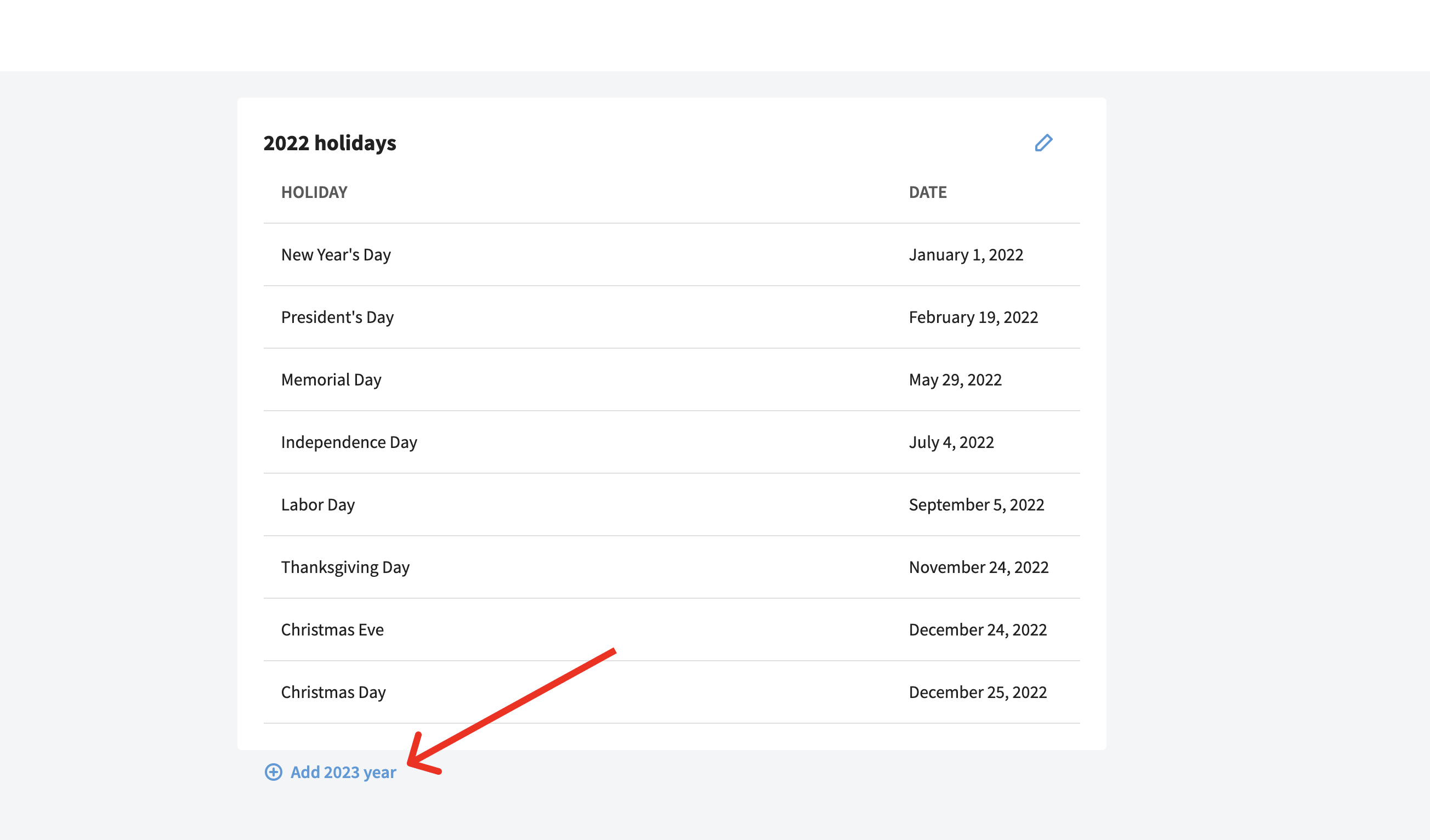Select the Christmas Day row name
This screenshot has width=1430, height=840.
click(x=333, y=692)
